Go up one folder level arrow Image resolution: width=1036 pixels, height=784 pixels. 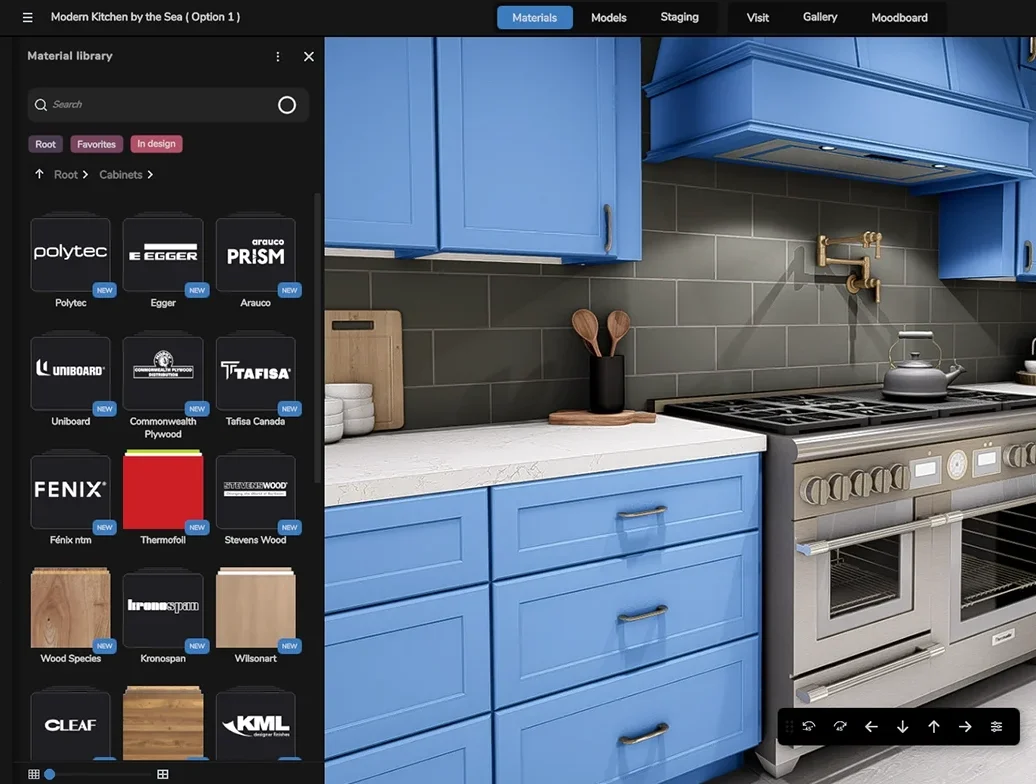39,174
